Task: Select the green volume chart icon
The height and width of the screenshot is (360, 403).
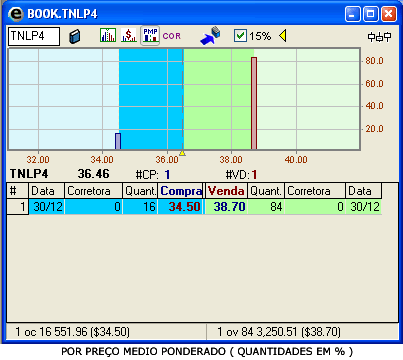Action: coord(108,35)
